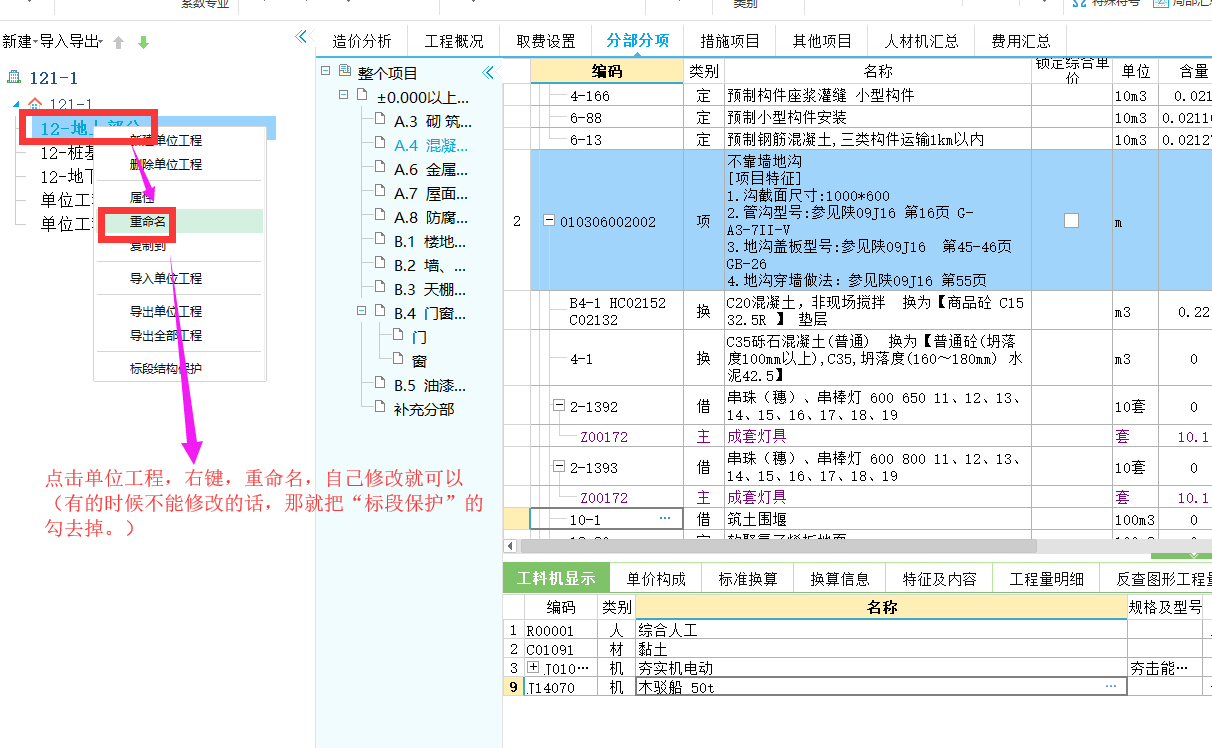Viewport: 1212px width, 748px height.
Task: Select the B.2 墙 tree item
Action: 430,265
